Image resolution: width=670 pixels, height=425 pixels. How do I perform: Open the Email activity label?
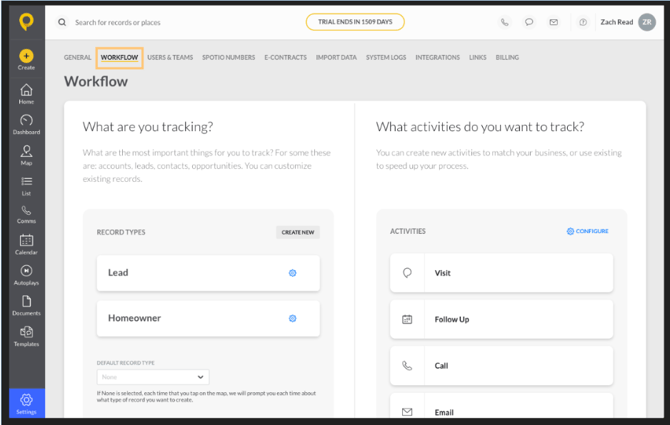444,412
